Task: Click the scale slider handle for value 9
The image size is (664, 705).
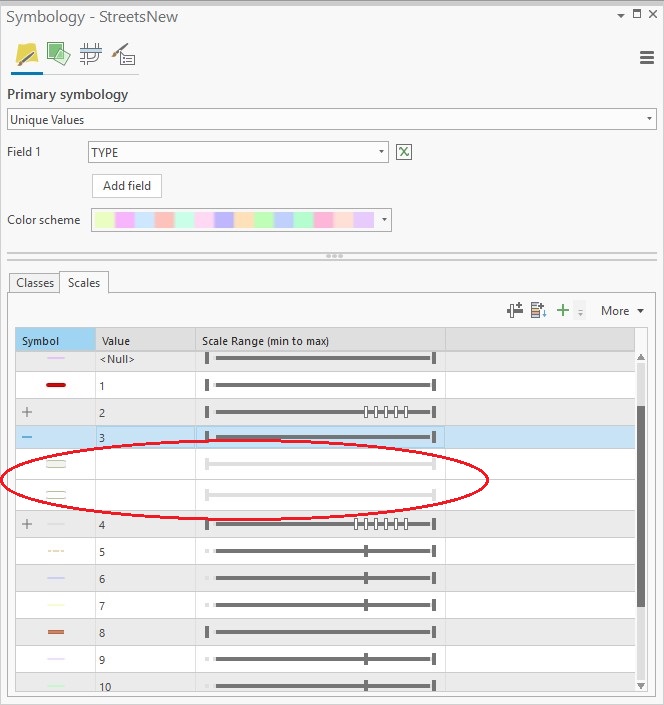Action: point(366,659)
